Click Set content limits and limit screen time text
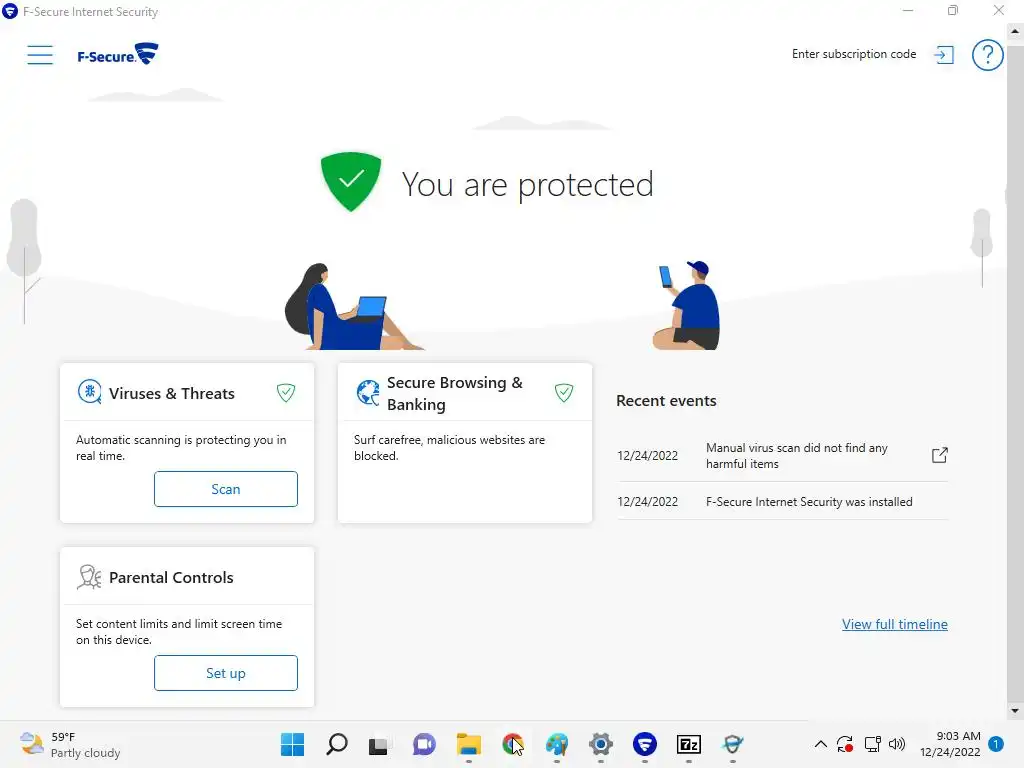This screenshot has width=1024, height=768. click(x=179, y=632)
